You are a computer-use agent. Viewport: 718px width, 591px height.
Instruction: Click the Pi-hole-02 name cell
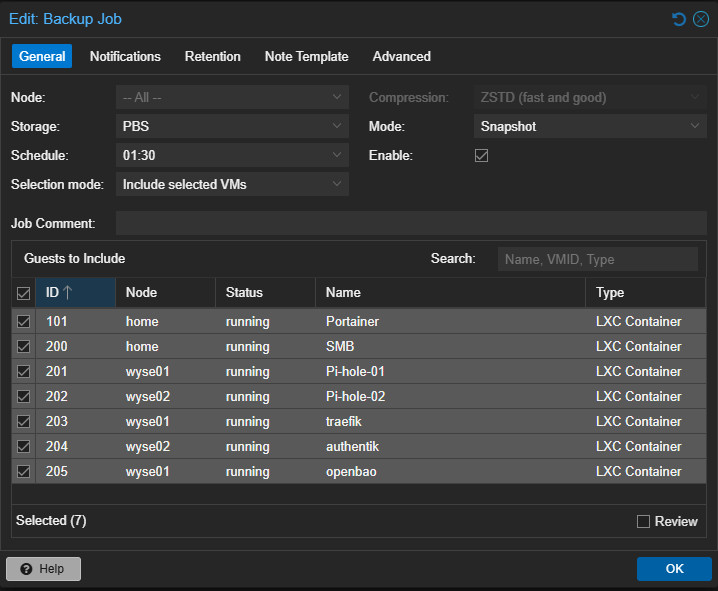(451, 396)
